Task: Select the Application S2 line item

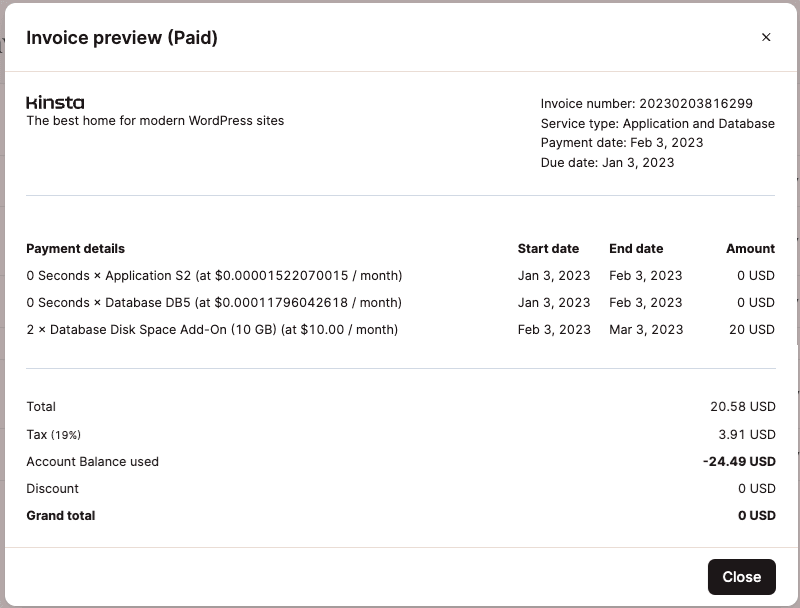Action: (215, 275)
